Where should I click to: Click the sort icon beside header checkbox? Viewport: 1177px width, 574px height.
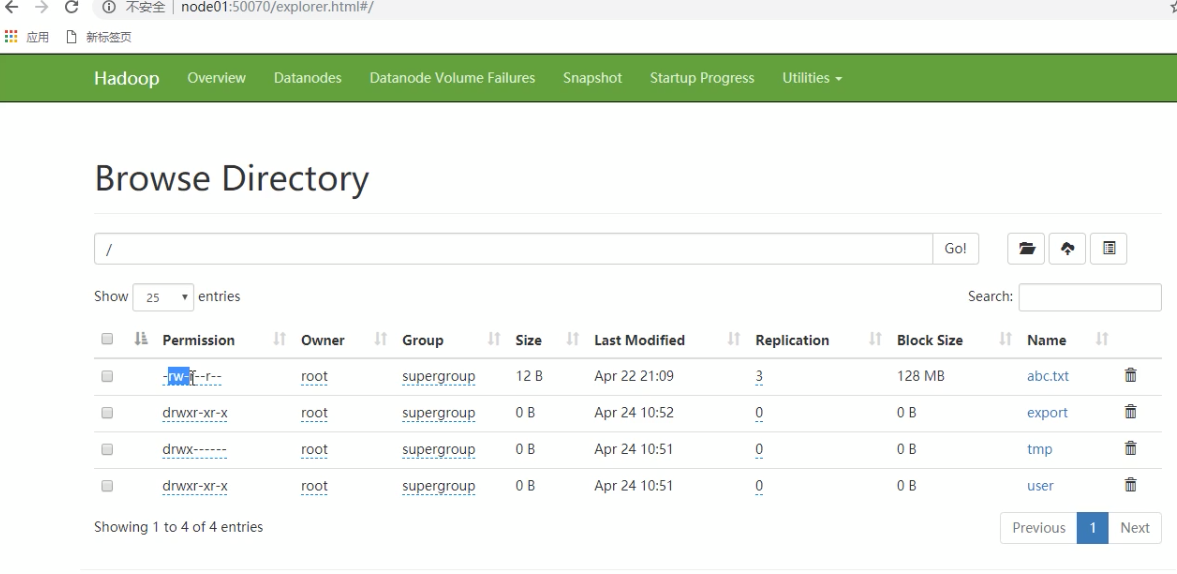pos(141,339)
